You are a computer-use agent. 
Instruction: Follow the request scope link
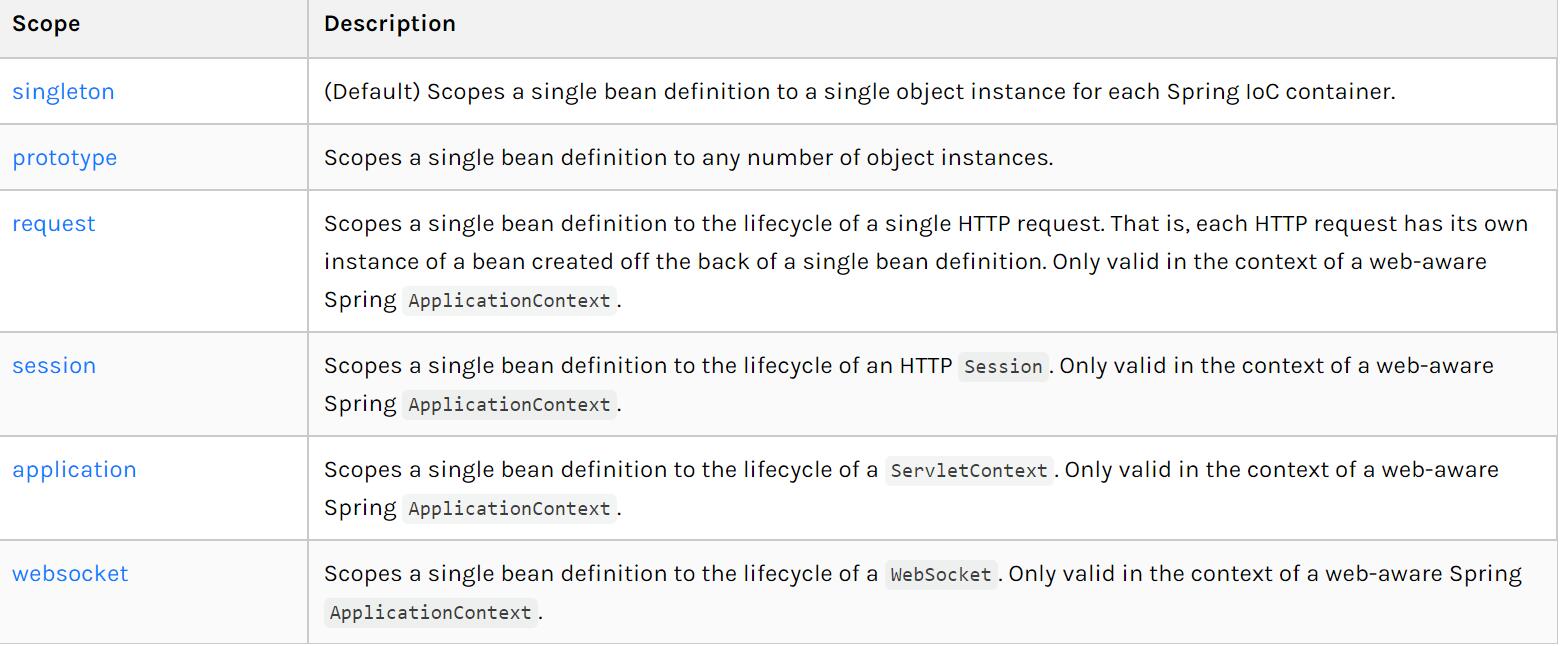pos(54,224)
